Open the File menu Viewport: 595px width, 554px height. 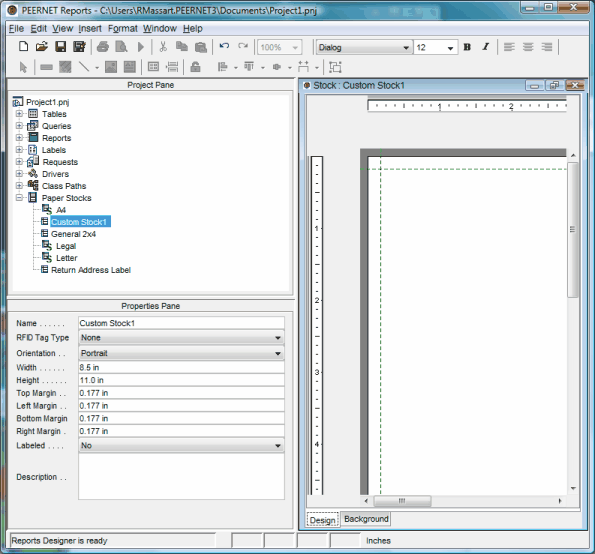[x=16, y=28]
